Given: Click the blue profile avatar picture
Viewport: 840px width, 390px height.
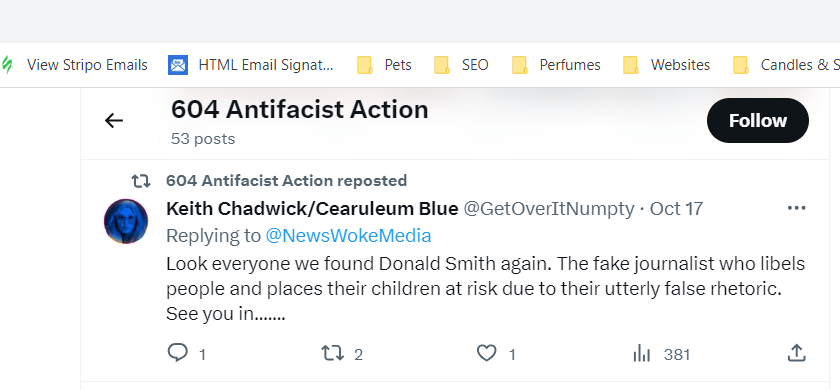Looking at the screenshot, I should [x=126, y=221].
